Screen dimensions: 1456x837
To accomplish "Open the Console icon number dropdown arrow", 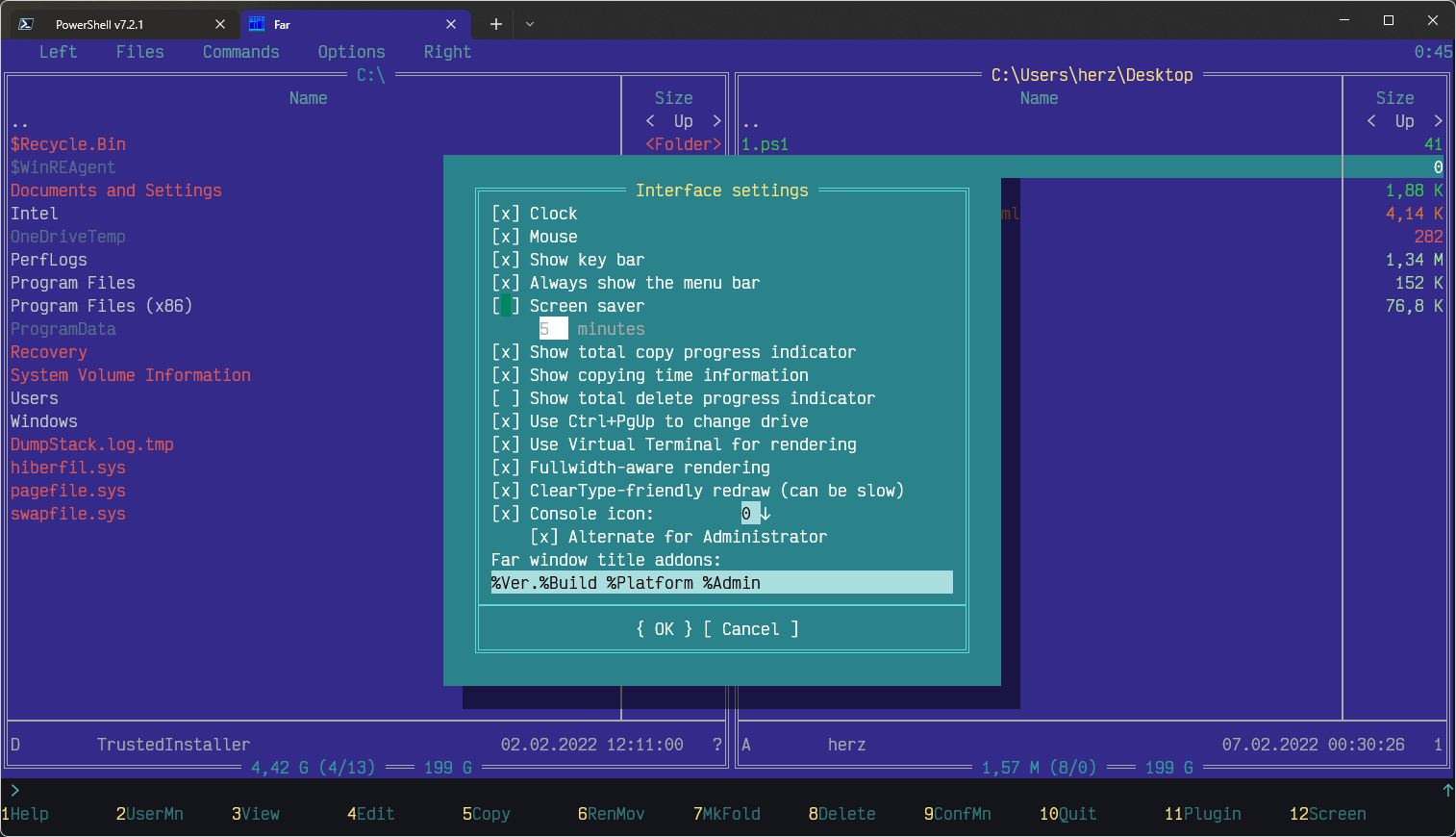I will 766,514.
